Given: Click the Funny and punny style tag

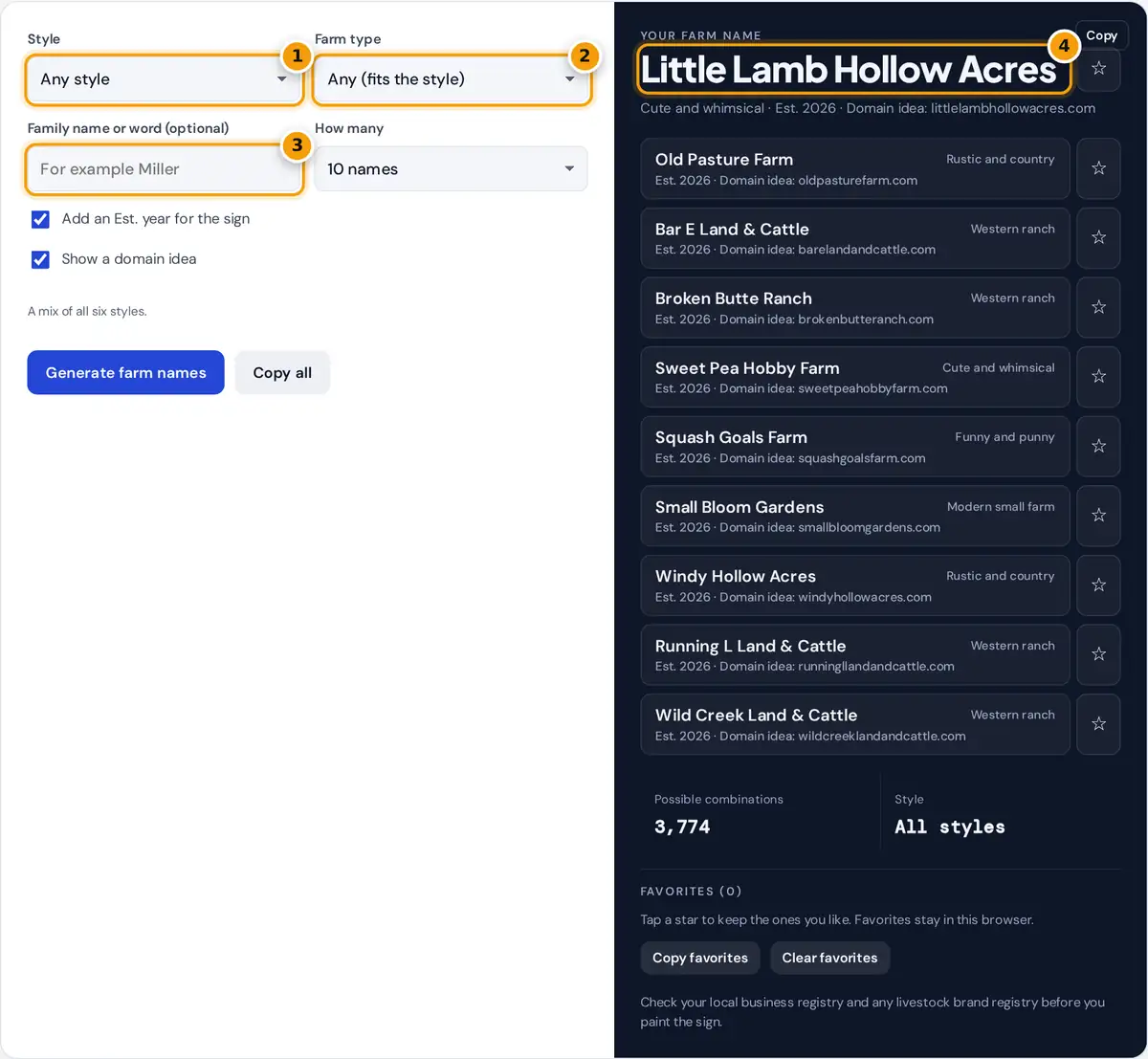Looking at the screenshot, I should click(x=1004, y=437).
